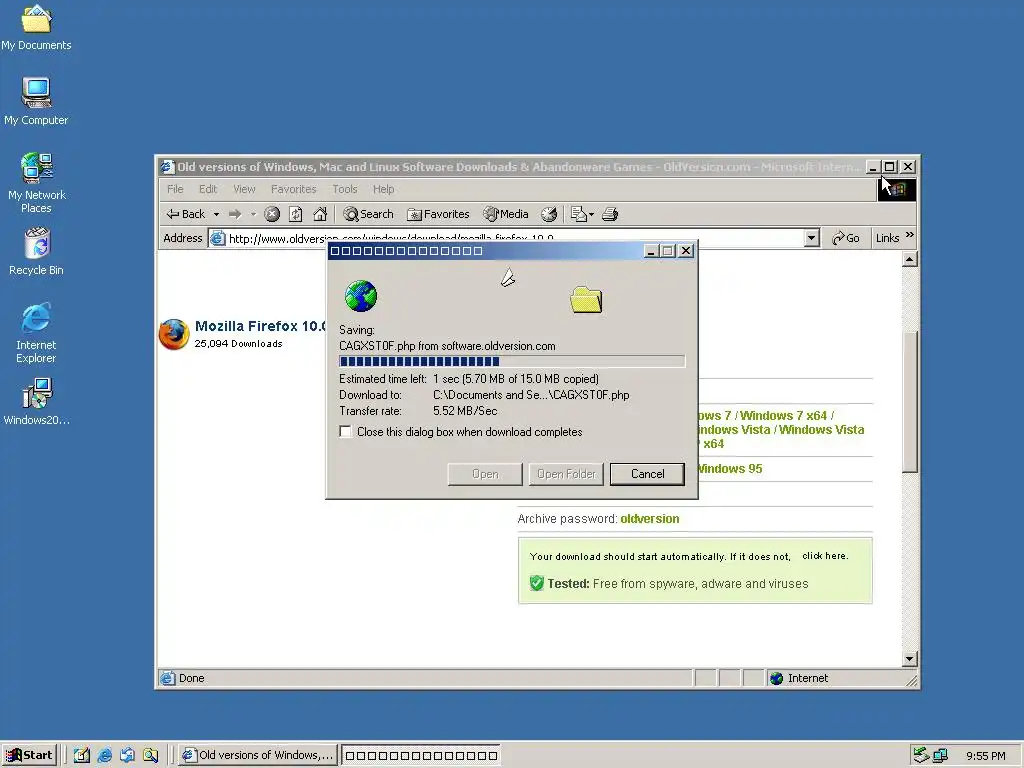Click the Windows flag throbber icon

tap(897, 189)
